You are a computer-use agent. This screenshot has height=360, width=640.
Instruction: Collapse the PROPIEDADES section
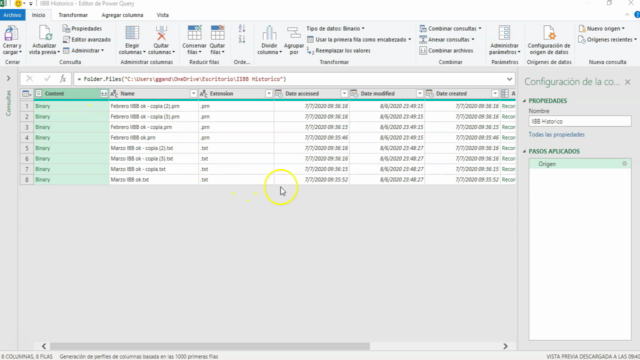[x=525, y=101]
